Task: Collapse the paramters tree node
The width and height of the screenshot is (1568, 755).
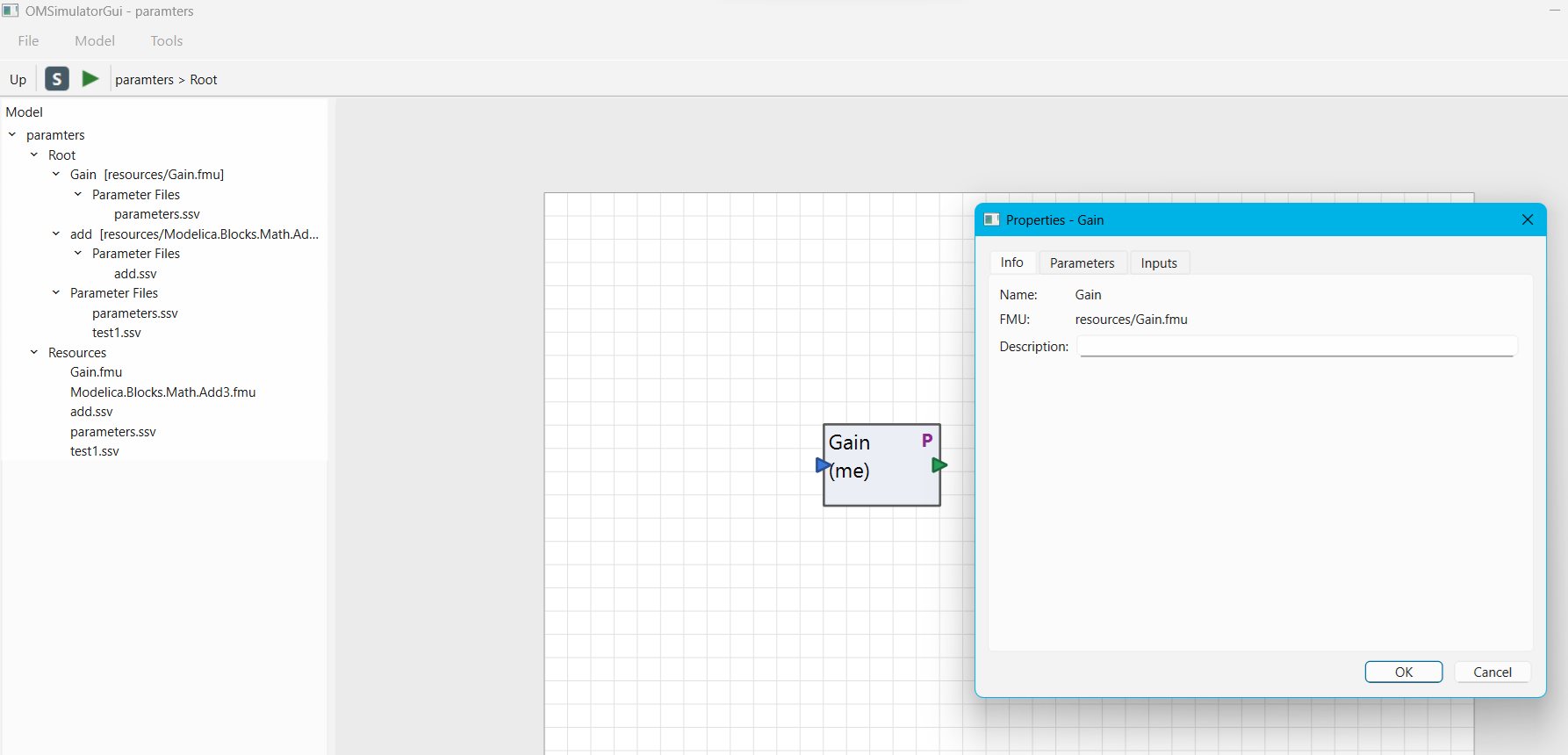Action: pos(12,135)
